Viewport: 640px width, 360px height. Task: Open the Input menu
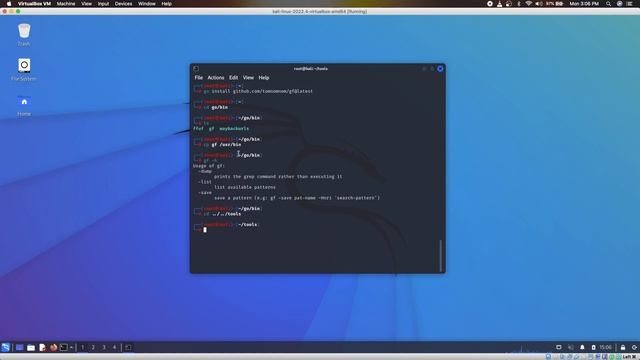click(103, 4)
